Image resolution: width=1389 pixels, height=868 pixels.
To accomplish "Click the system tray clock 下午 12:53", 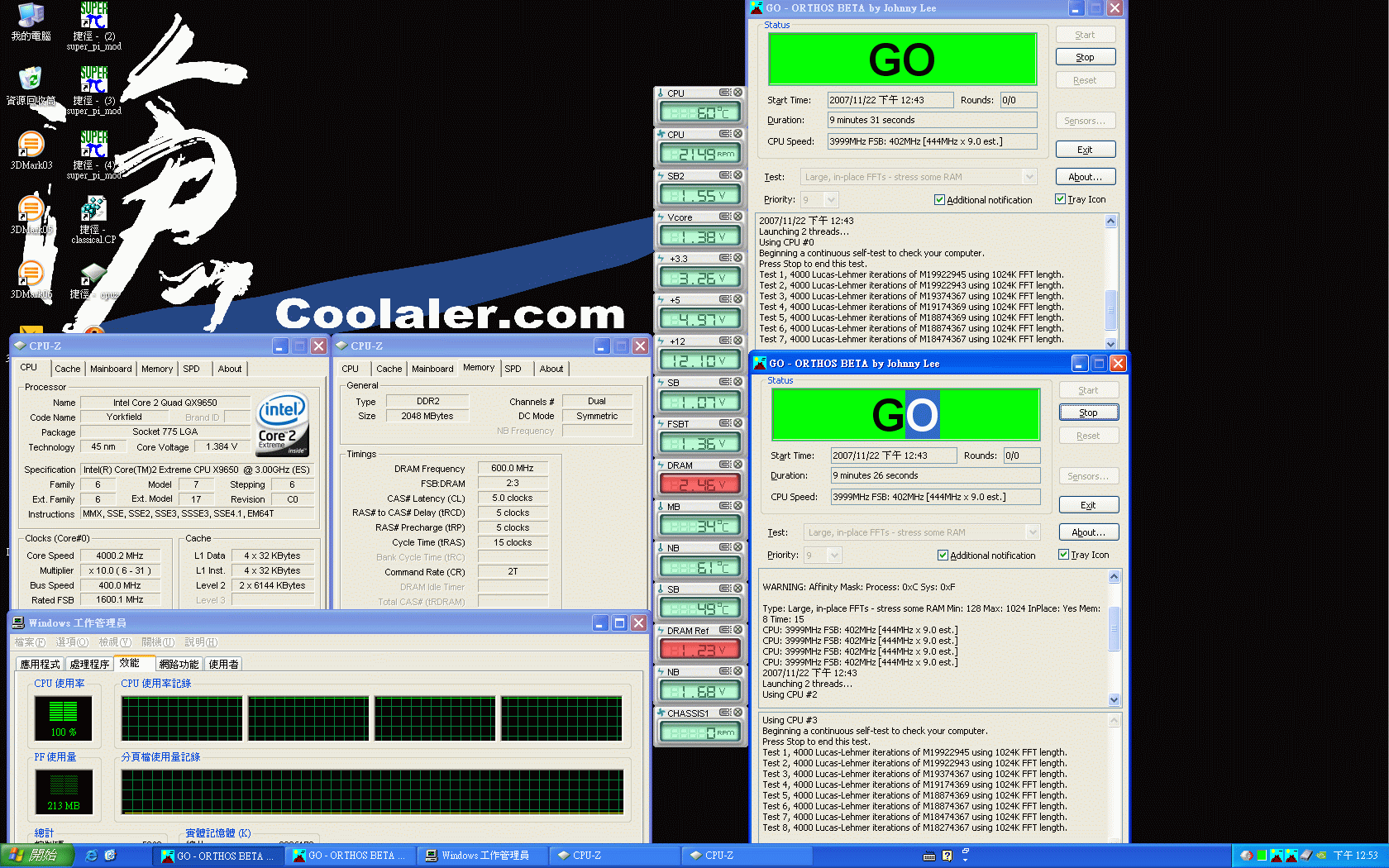I will point(1355,856).
